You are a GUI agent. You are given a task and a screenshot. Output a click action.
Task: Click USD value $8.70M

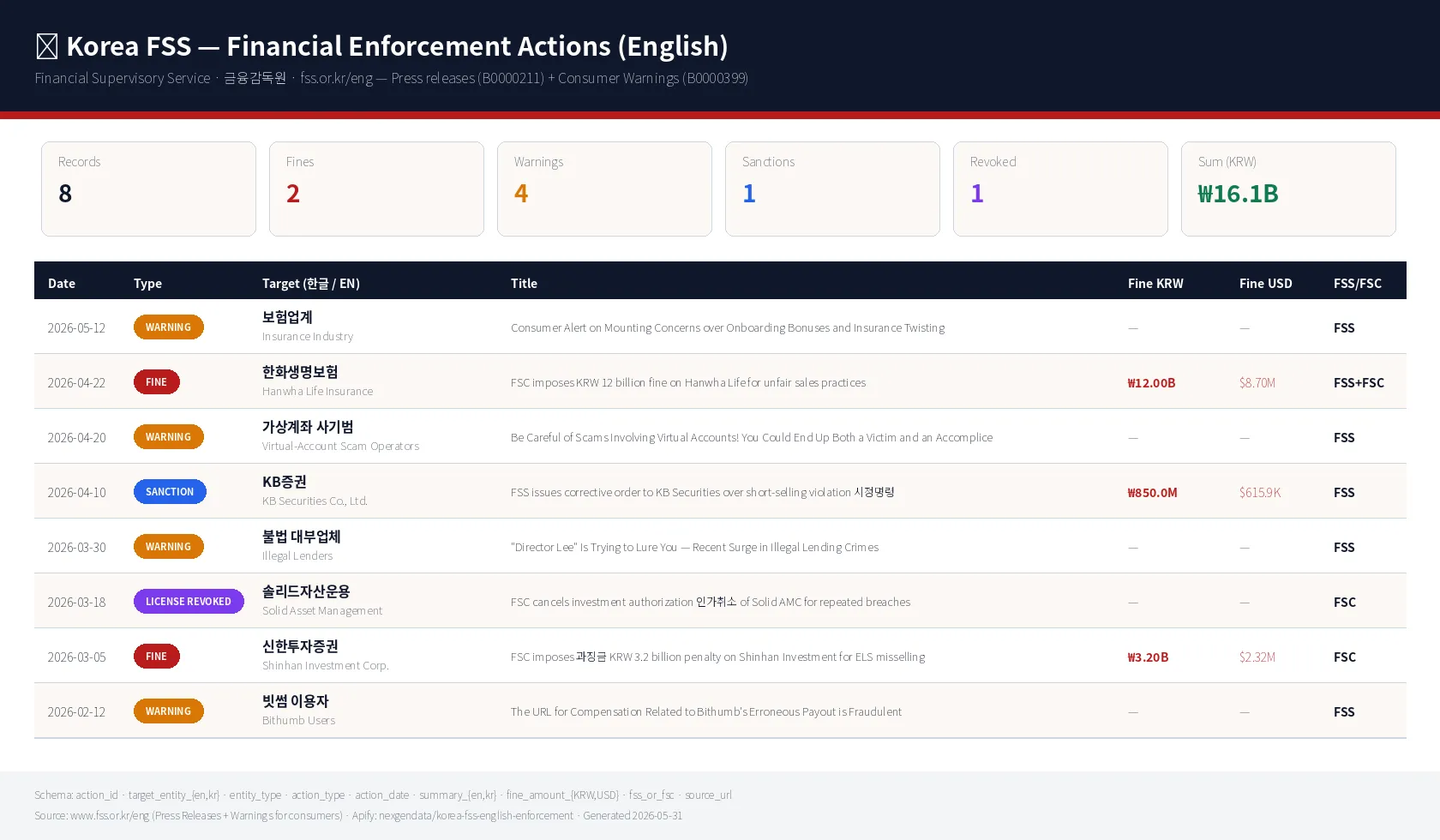pos(1257,383)
